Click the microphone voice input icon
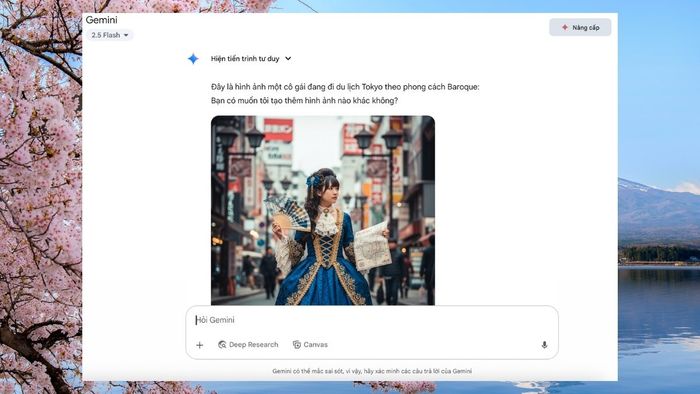The width and height of the screenshot is (700, 394). (544, 344)
